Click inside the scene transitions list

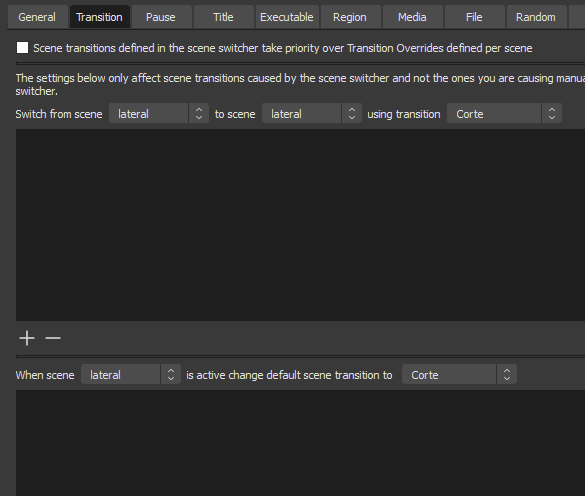[x=300, y=225]
